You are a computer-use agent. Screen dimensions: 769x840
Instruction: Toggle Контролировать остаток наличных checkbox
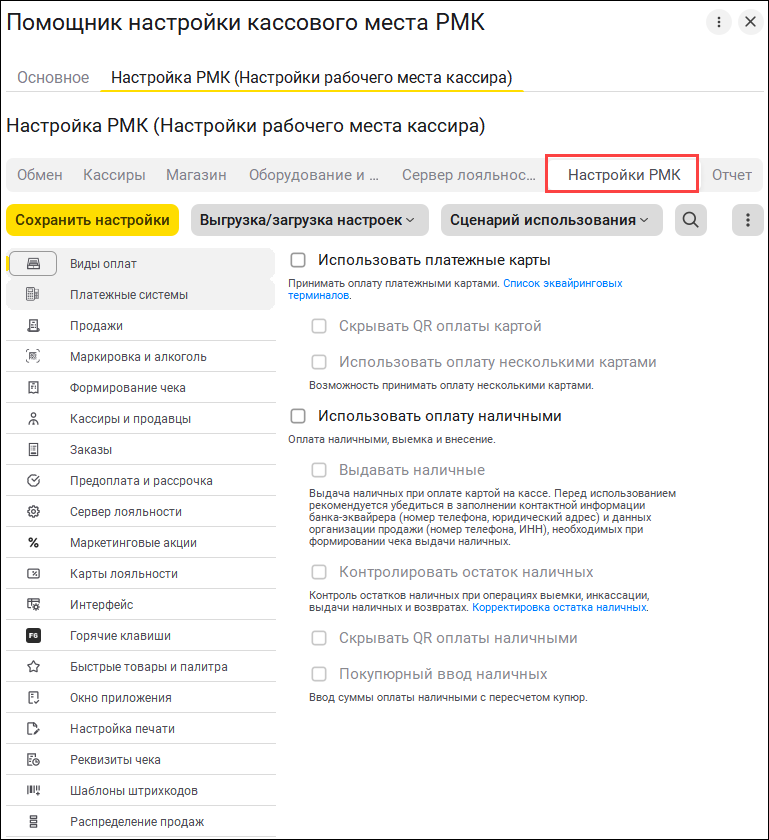pos(319,573)
